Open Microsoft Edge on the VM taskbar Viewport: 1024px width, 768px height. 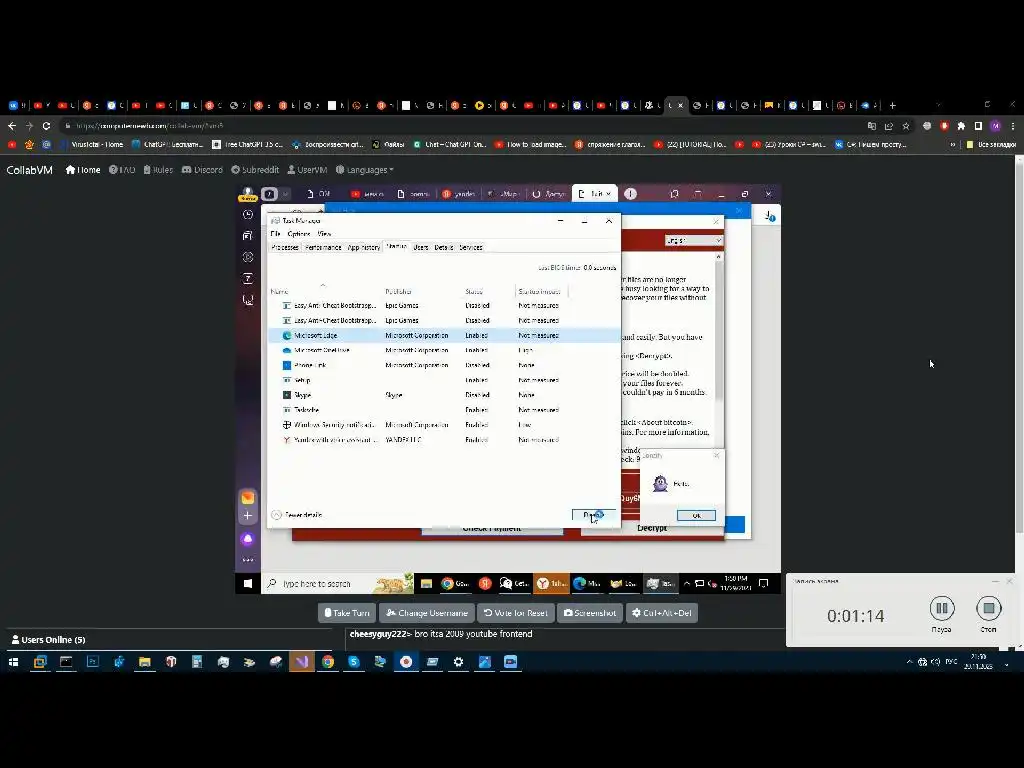point(586,584)
